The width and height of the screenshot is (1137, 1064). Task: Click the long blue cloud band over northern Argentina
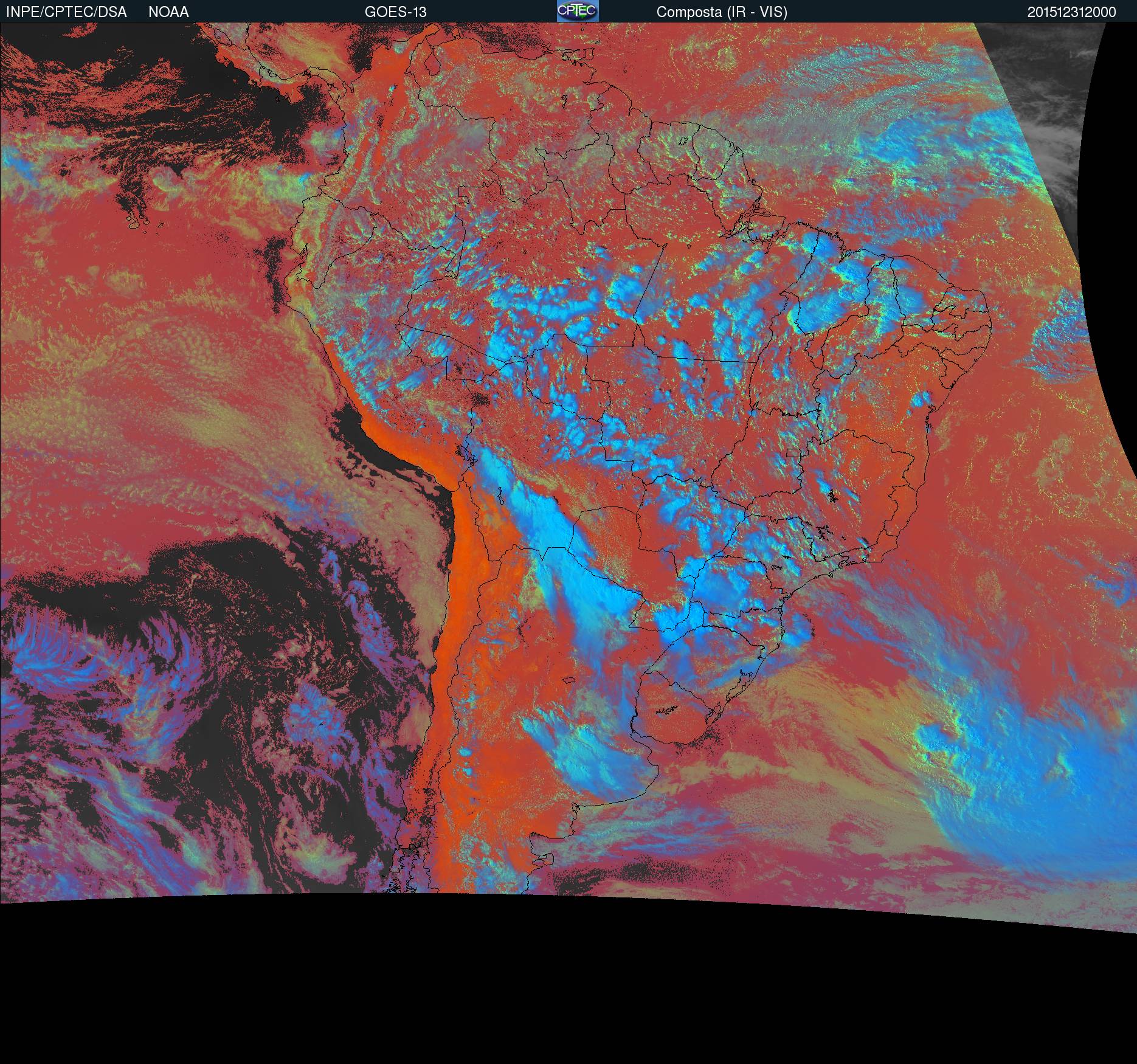(547, 535)
